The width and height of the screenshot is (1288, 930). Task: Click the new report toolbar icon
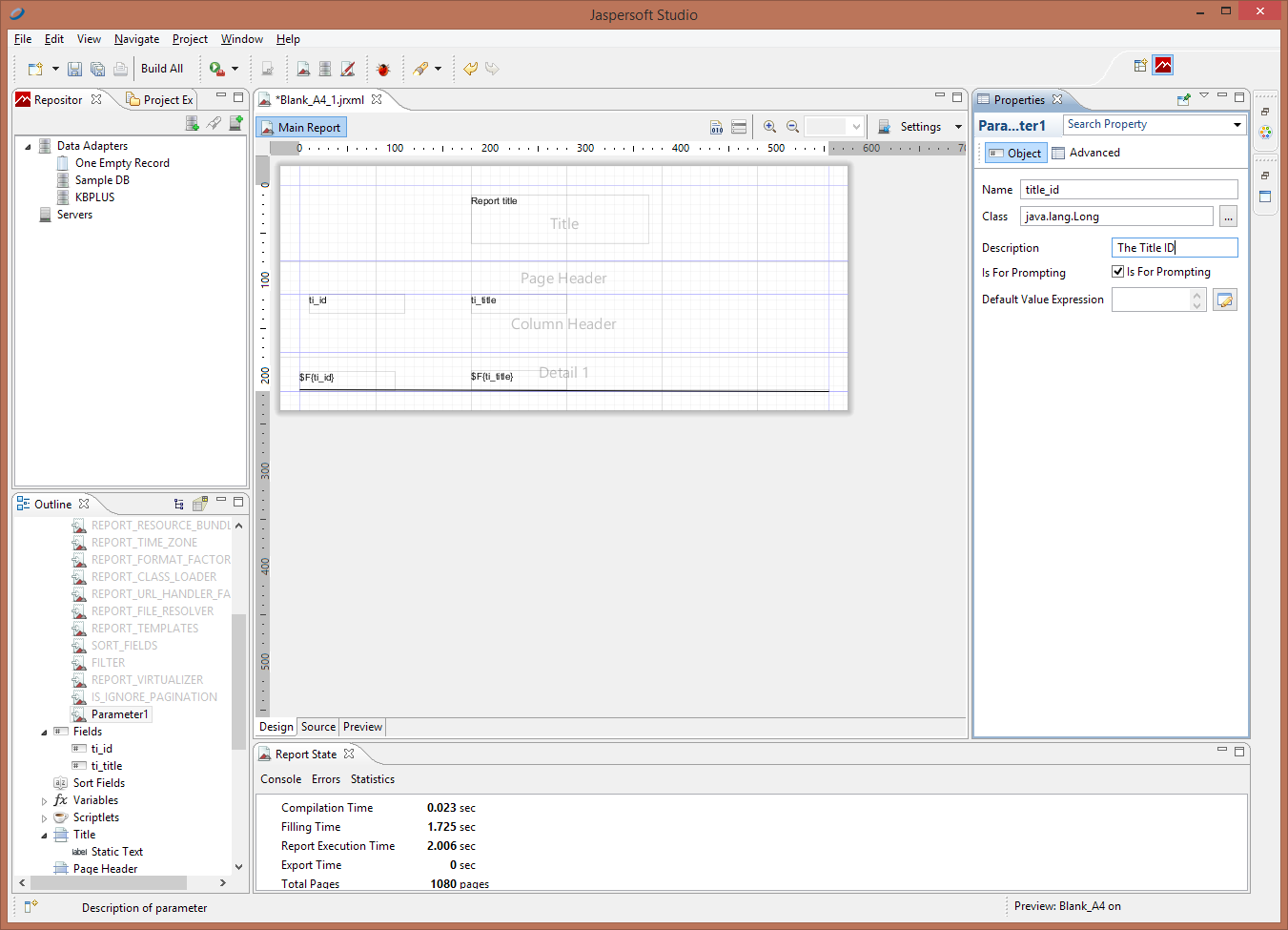point(303,69)
